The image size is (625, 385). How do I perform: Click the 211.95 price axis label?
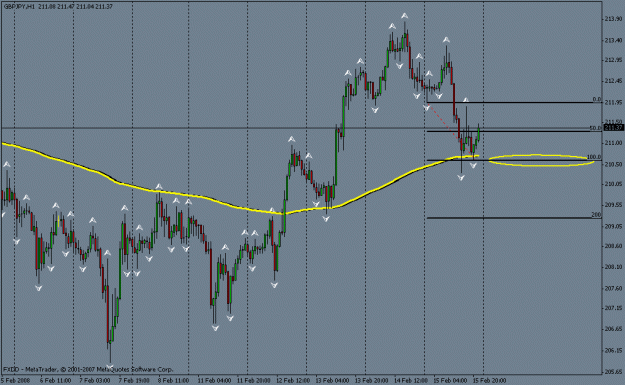point(614,103)
